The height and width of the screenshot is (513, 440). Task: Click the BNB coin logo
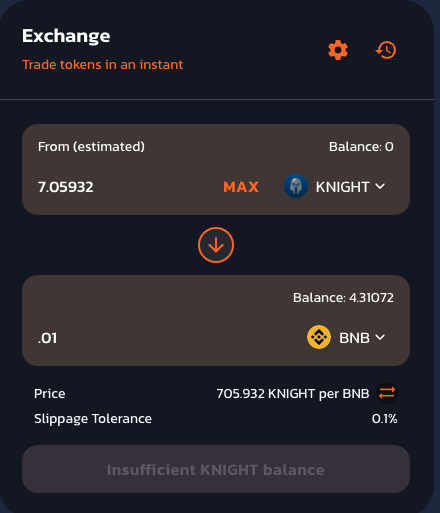(319, 337)
